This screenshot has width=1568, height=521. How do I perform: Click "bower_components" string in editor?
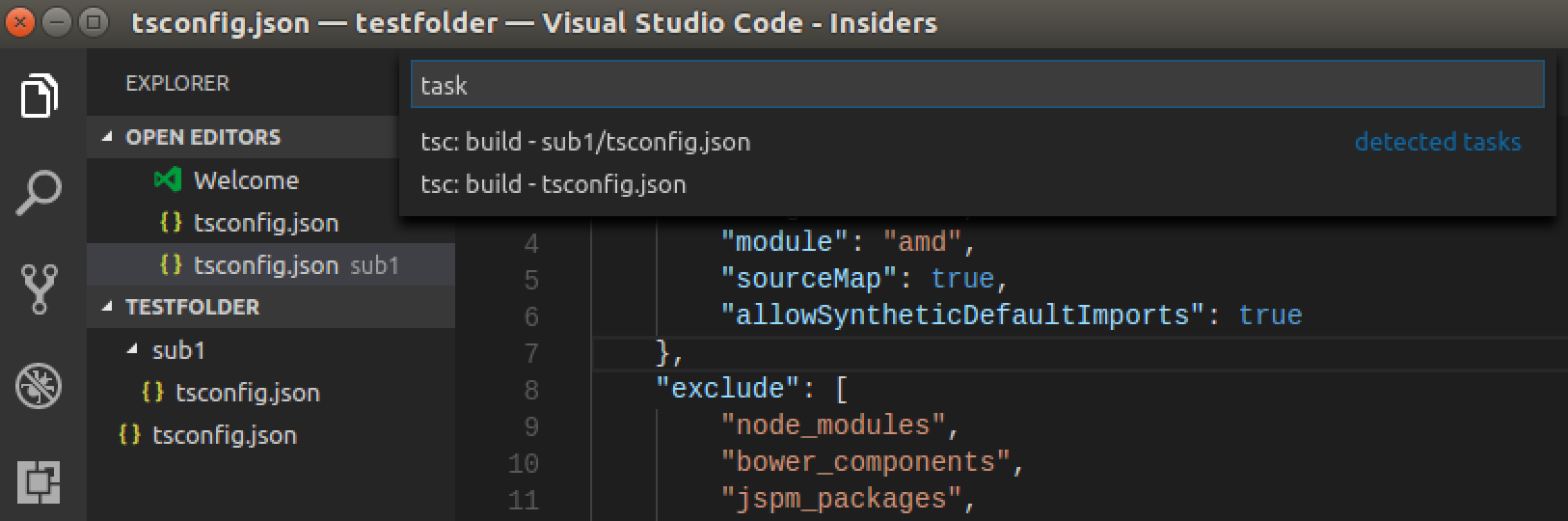866,461
